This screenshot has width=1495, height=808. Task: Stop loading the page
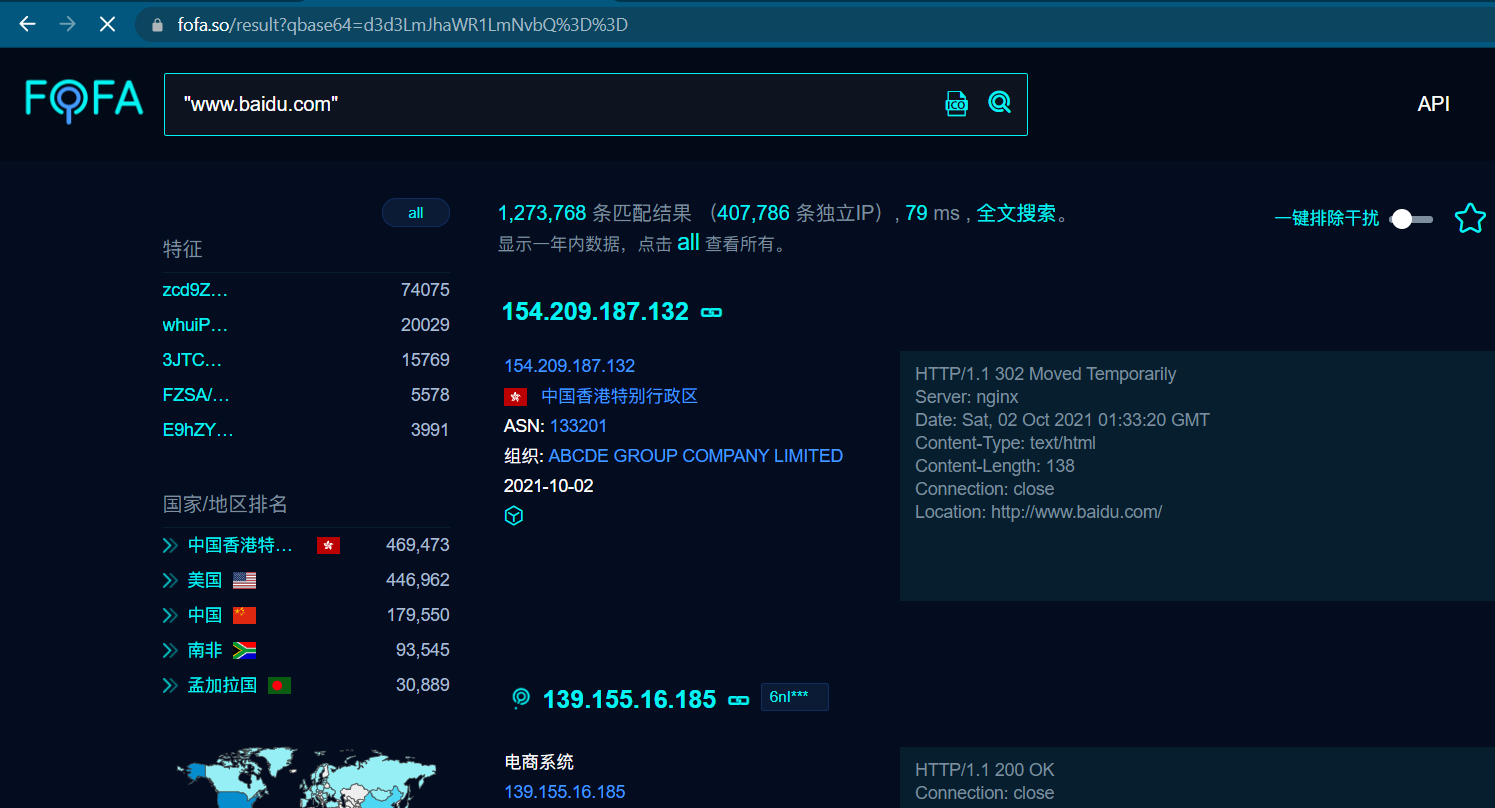coord(108,24)
